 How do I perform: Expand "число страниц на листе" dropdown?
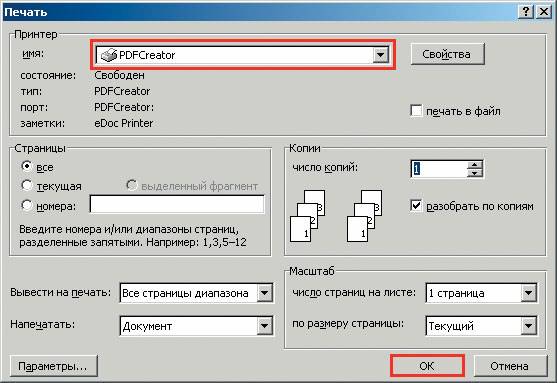[x=529, y=293]
